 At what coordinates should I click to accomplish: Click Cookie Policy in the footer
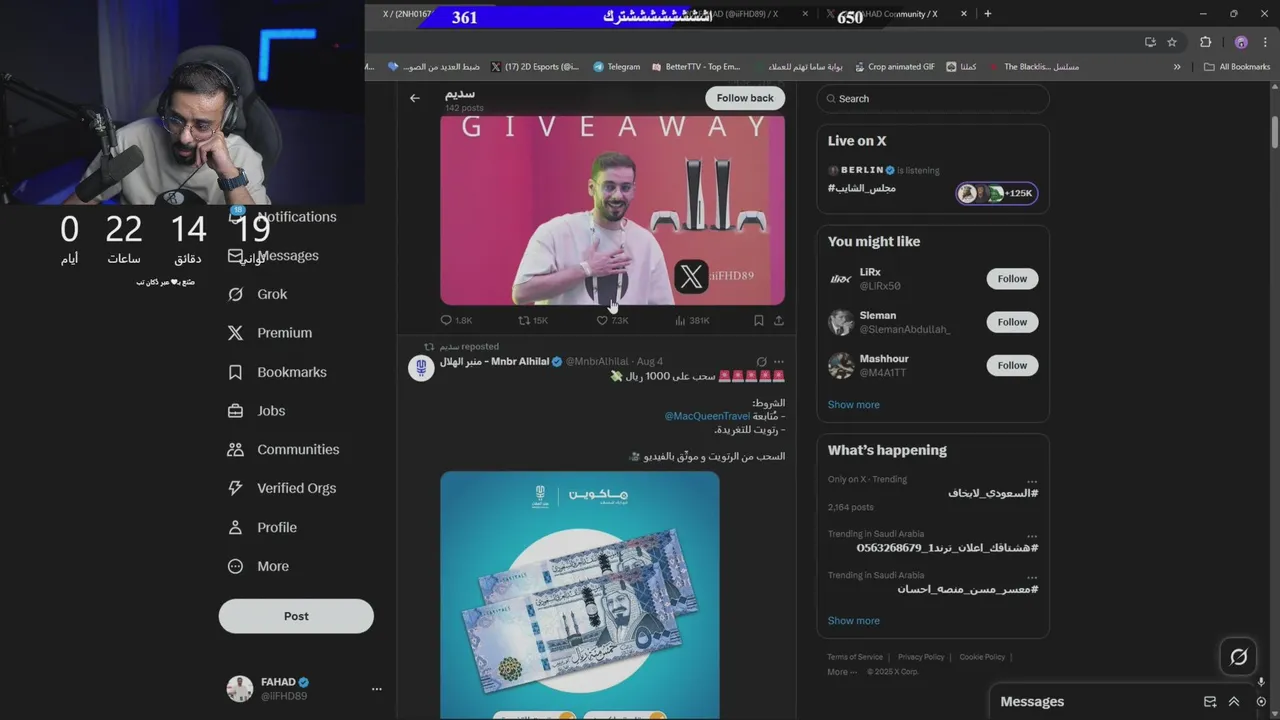click(982, 657)
